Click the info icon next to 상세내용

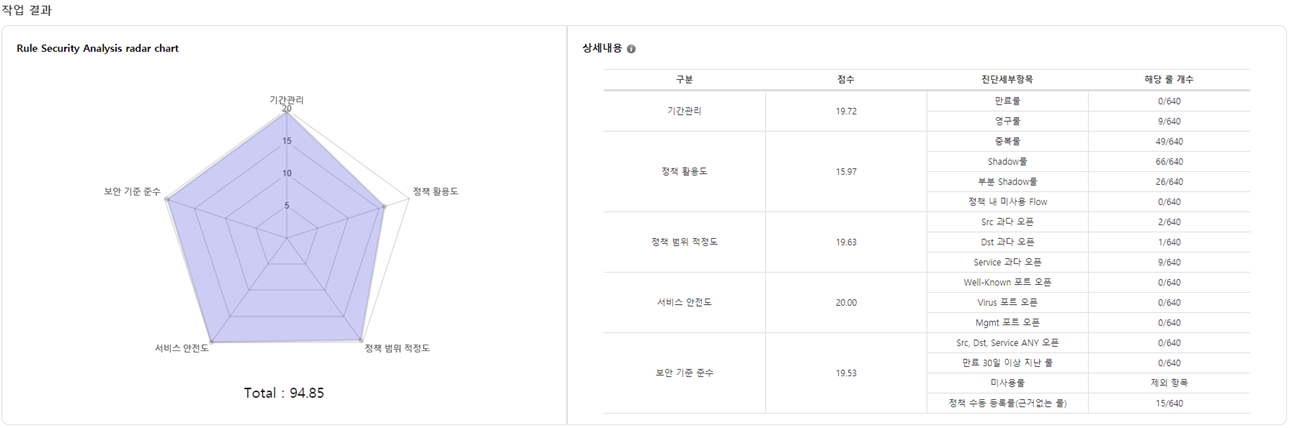click(x=631, y=49)
